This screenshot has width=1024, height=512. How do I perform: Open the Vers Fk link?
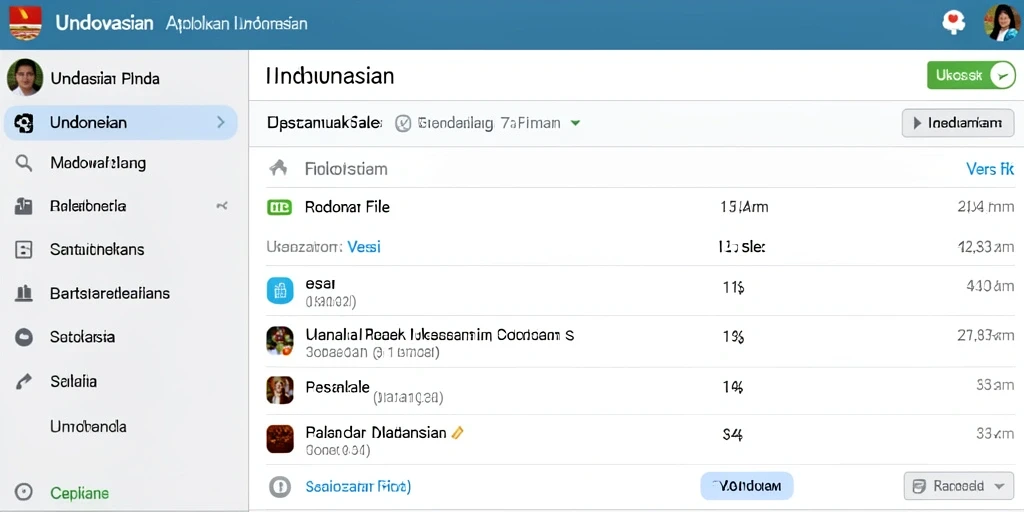(989, 169)
